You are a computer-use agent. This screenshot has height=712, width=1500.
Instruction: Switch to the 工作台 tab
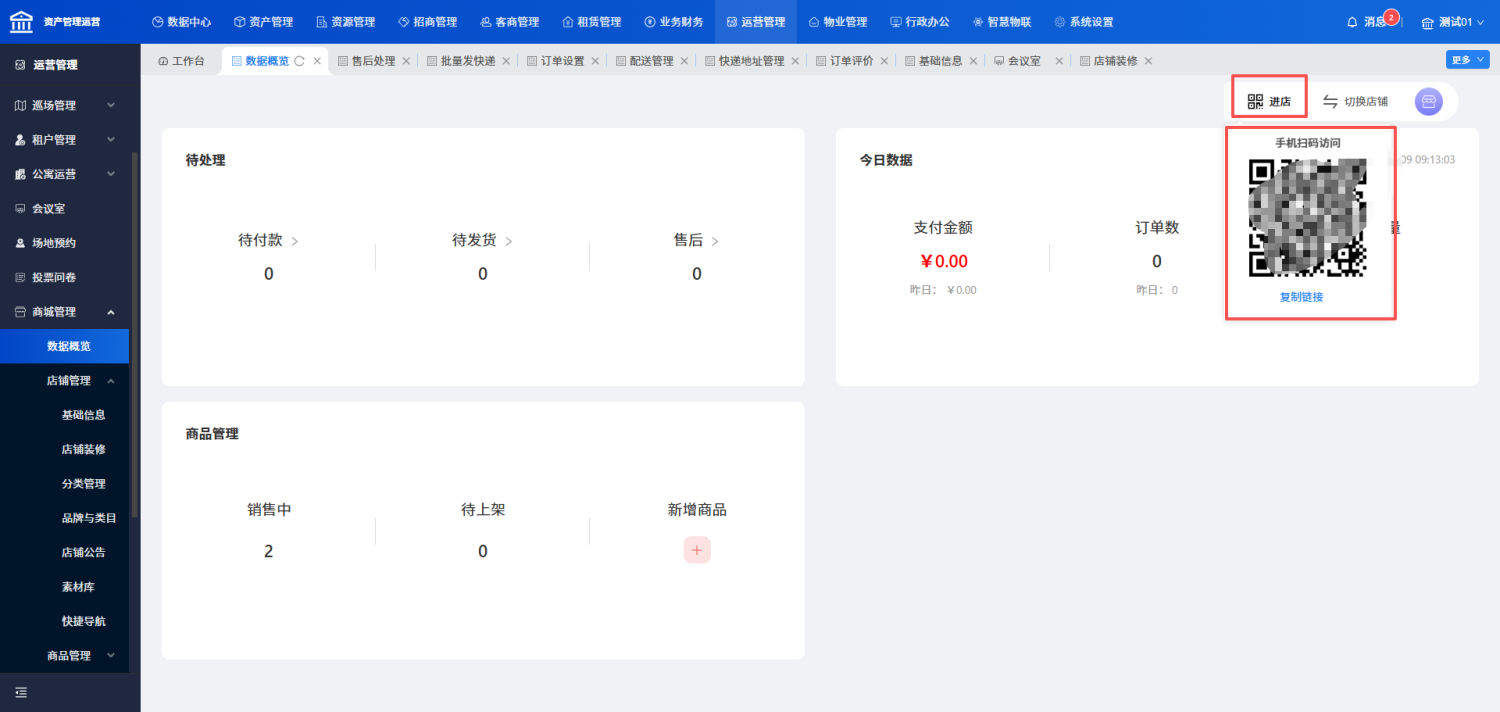click(x=181, y=61)
